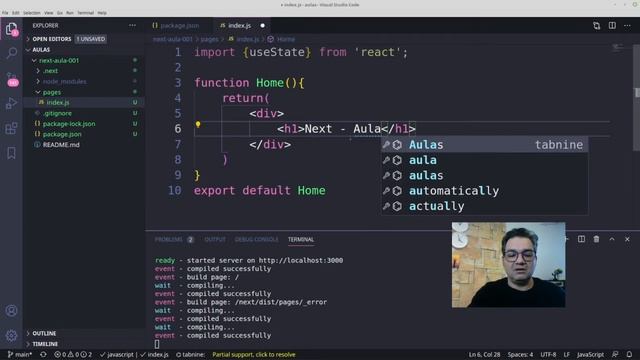The width and height of the screenshot is (640, 360).
Task: Show code actions lightbulb on line 6
Action: tap(198, 124)
